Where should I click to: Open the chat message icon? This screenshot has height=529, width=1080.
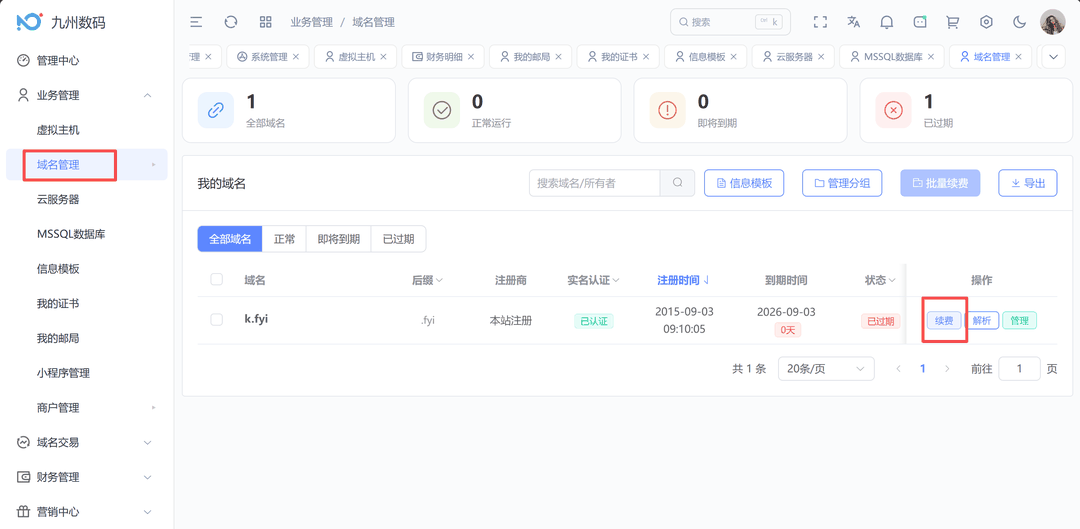pyautogui.click(x=920, y=22)
